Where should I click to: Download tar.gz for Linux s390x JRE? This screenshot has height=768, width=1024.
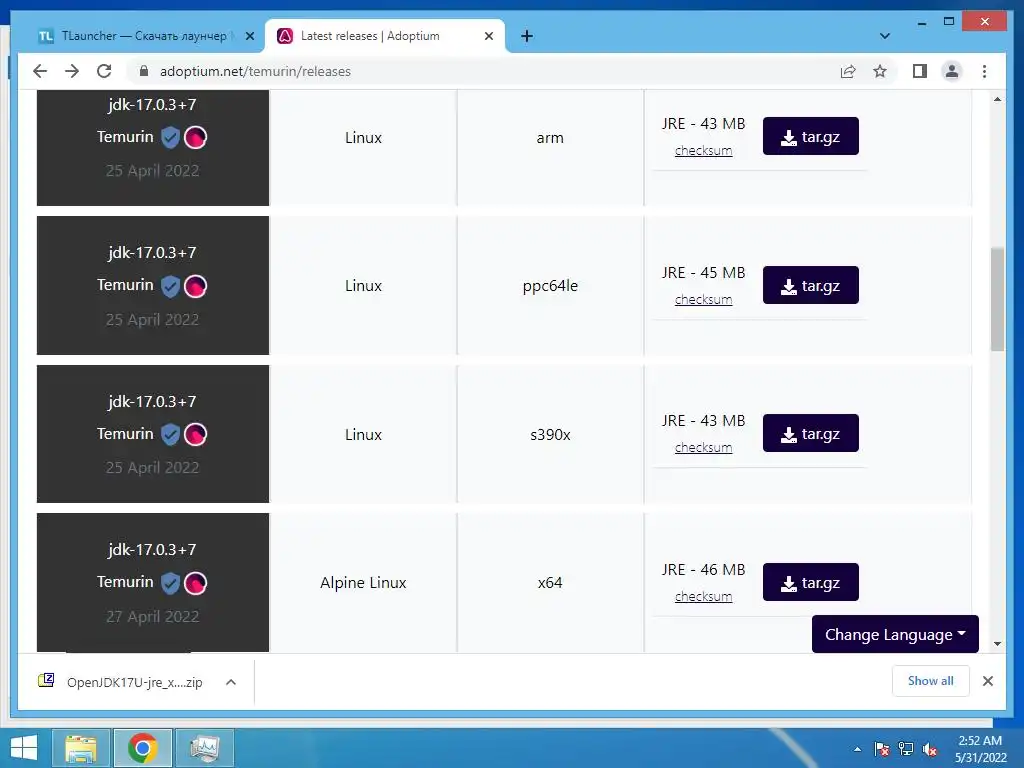pos(810,434)
